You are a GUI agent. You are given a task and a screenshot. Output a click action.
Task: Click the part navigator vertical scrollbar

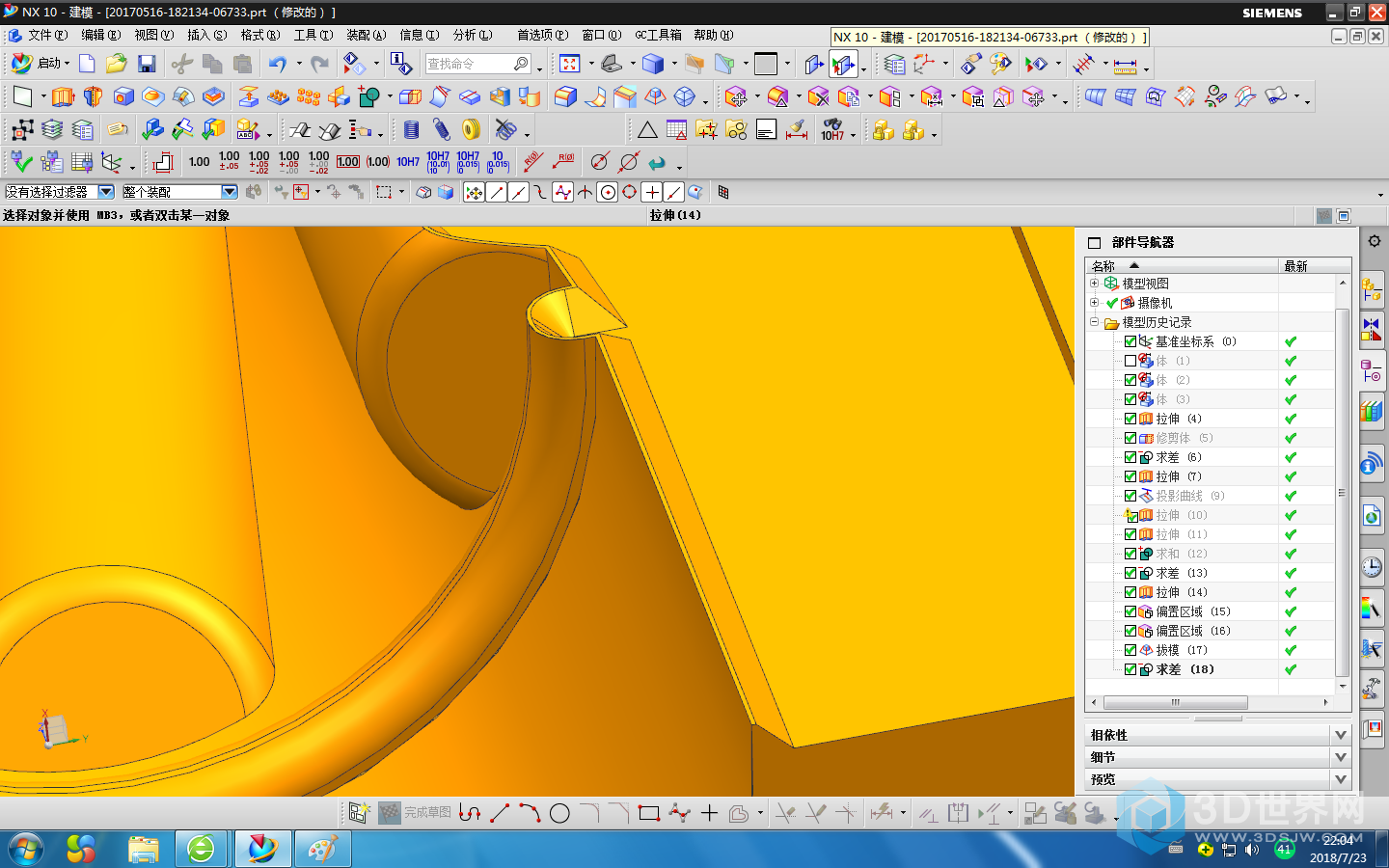pyautogui.click(x=1342, y=492)
